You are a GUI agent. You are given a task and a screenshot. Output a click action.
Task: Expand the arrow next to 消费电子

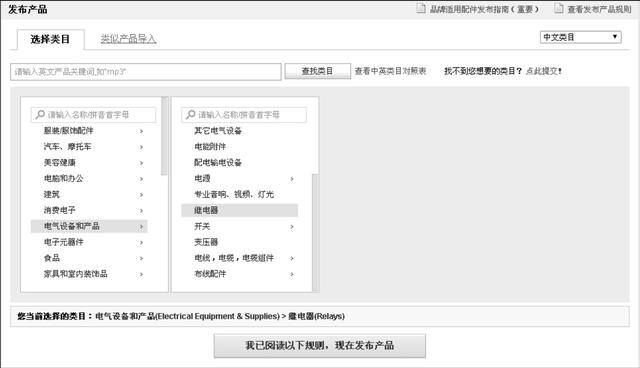141,211
